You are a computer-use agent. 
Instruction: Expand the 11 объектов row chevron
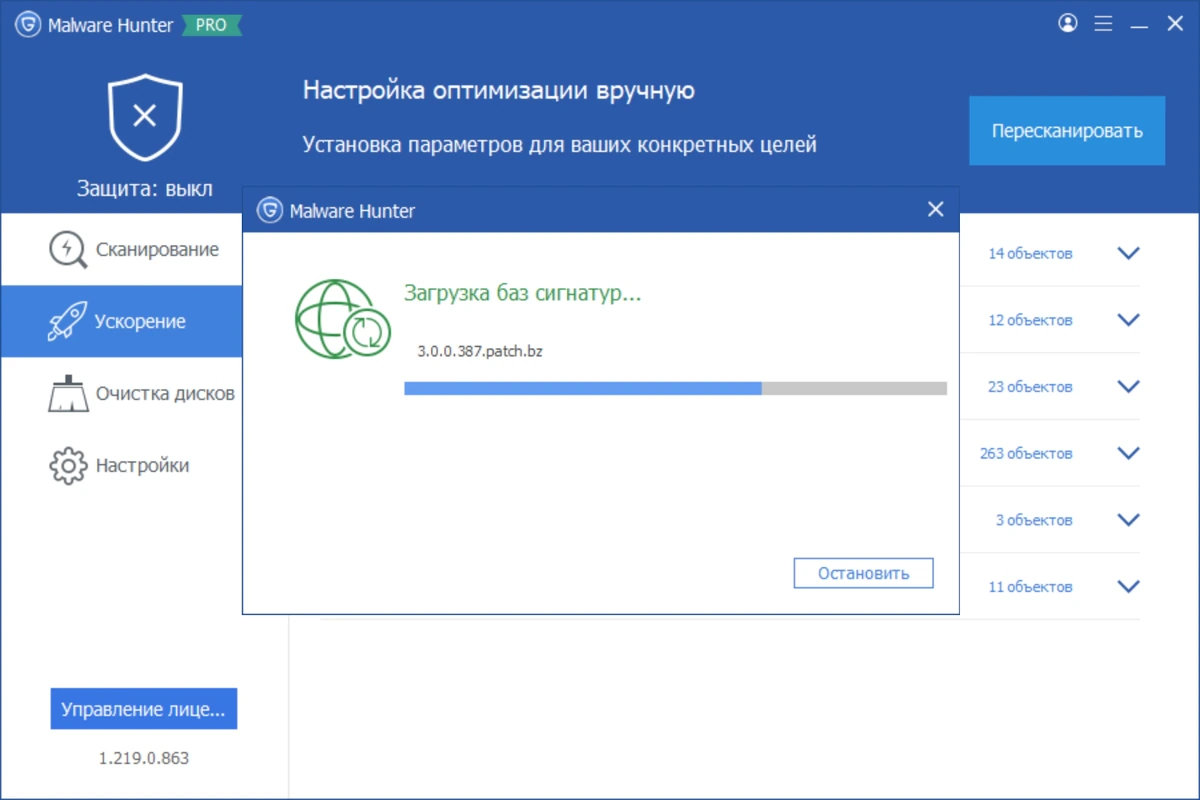[x=1128, y=587]
